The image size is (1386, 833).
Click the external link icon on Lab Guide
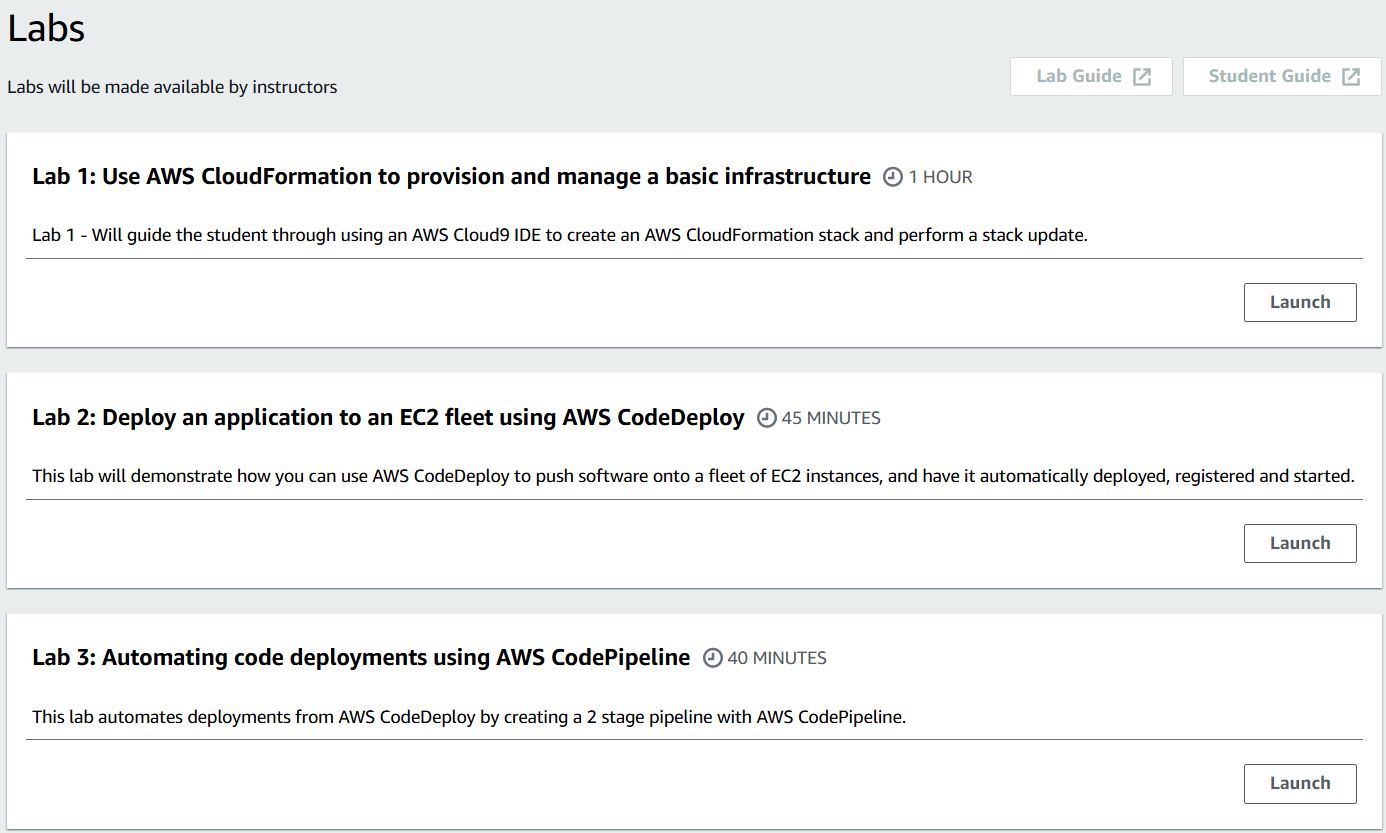1142,77
